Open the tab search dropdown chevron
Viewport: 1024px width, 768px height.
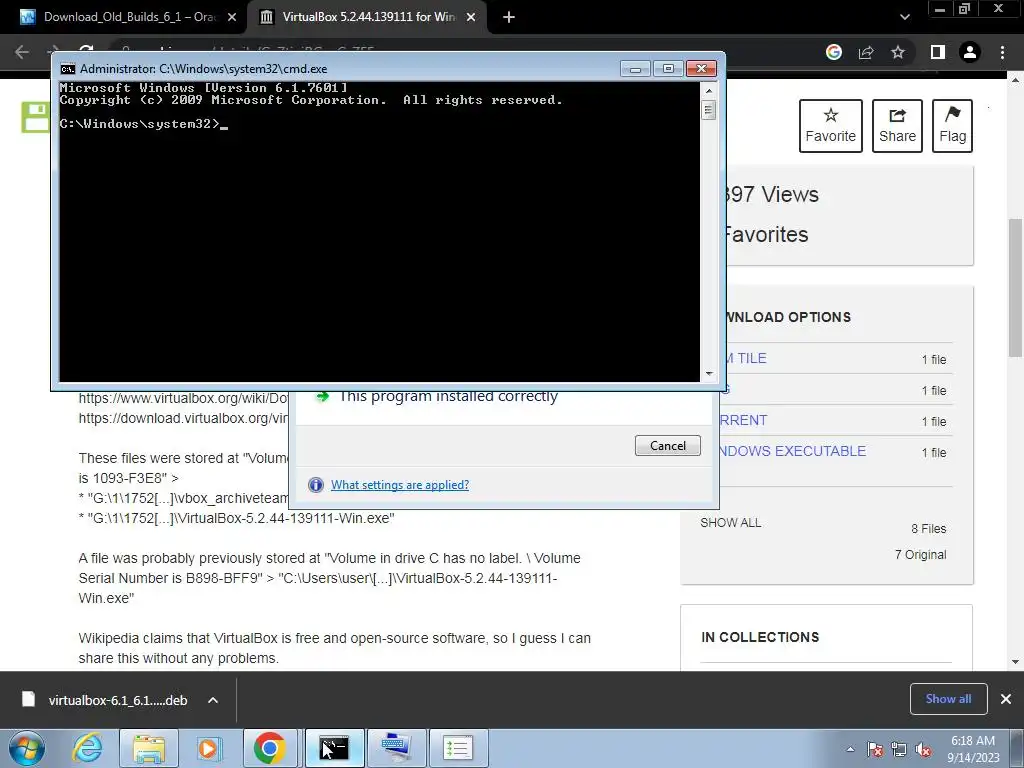(x=904, y=17)
